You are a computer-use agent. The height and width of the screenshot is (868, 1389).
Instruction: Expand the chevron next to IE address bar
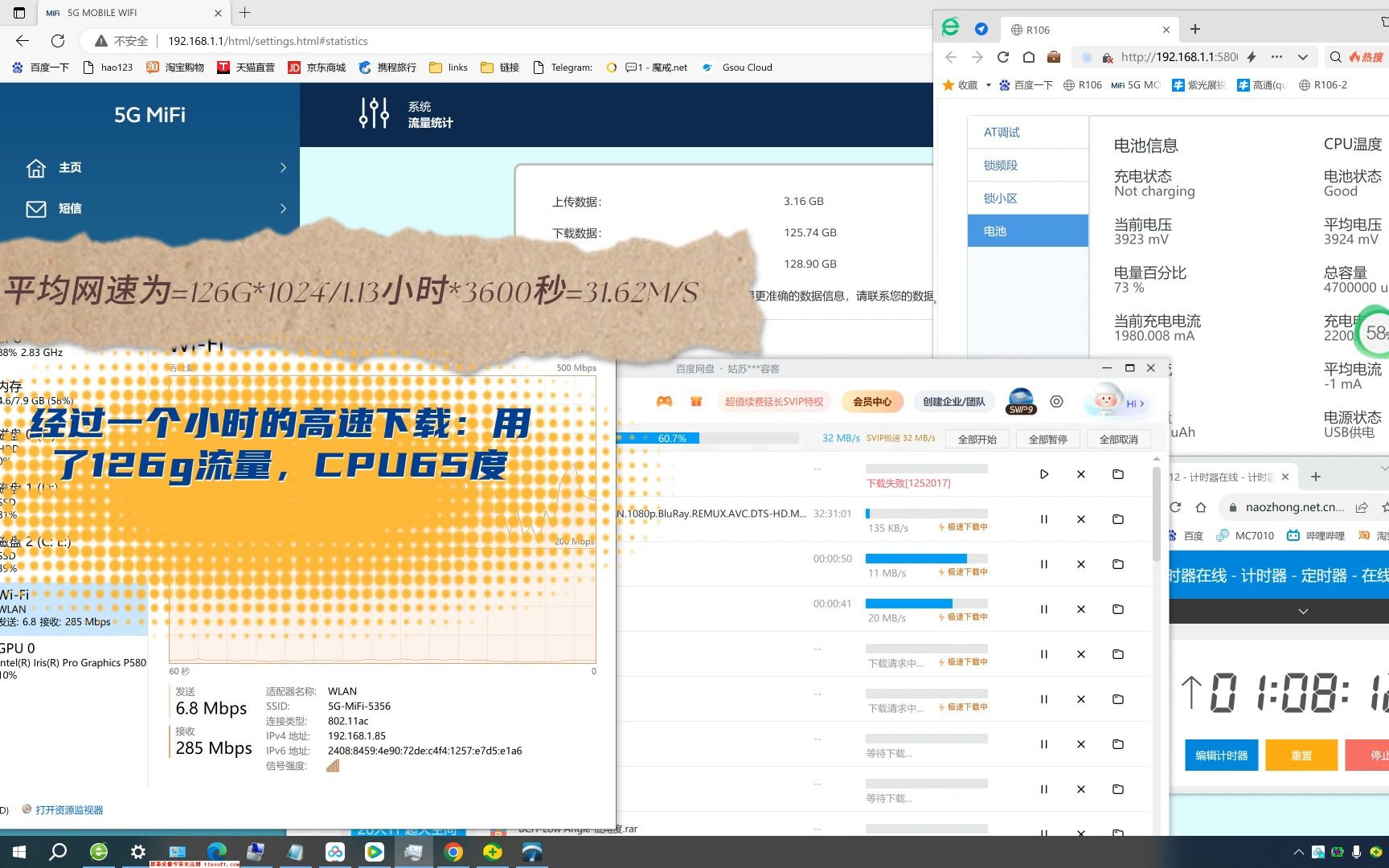[1303, 57]
